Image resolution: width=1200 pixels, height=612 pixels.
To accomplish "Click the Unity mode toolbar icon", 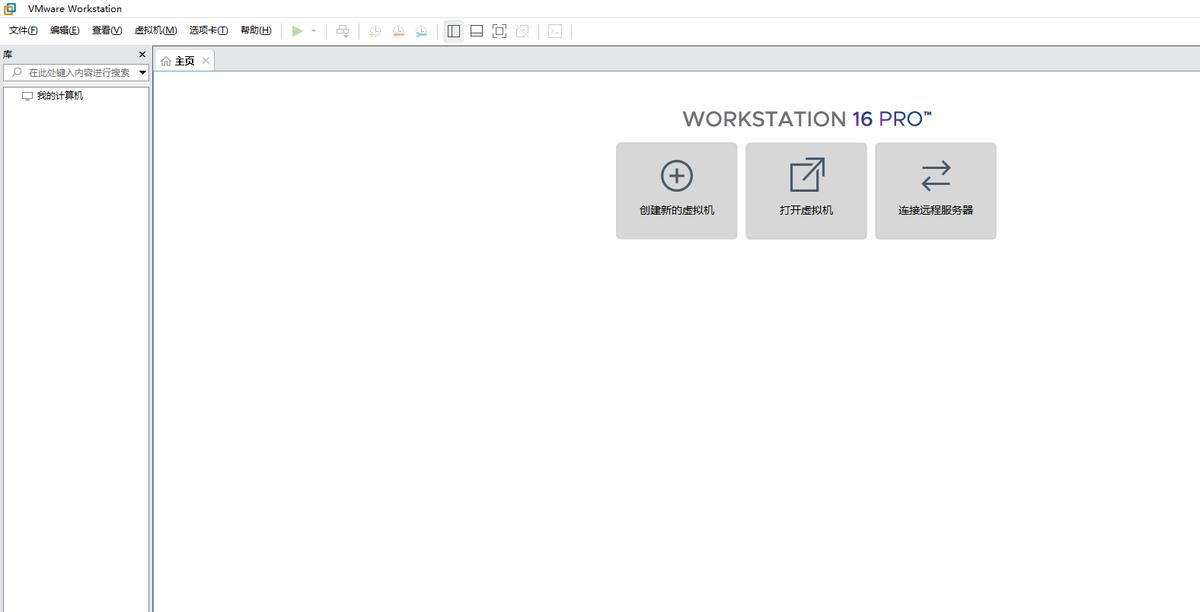I will pos(522,31).
